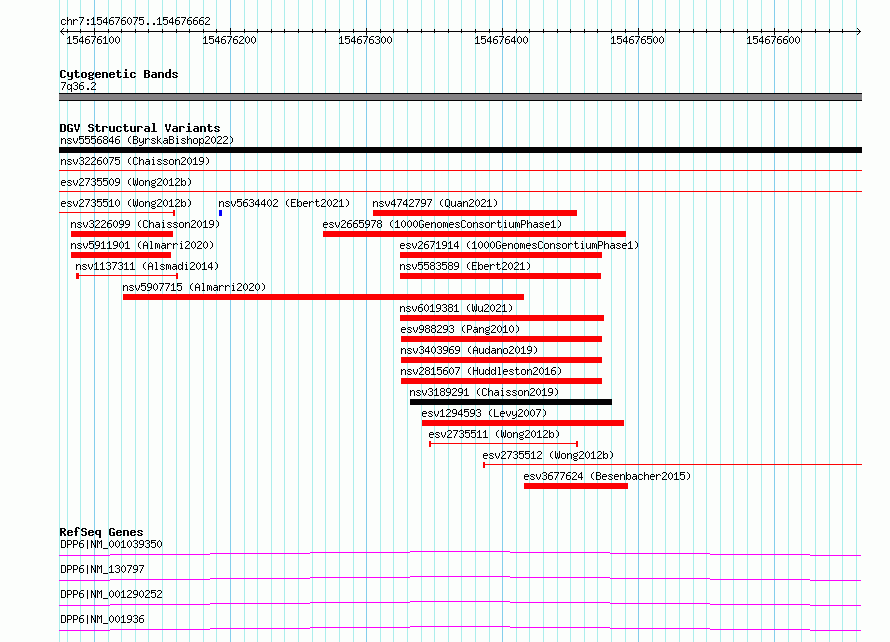Open nsv5911901 (Almarri2020) label
This screenshot has height=642, width=890.
(x=142, y=245)
